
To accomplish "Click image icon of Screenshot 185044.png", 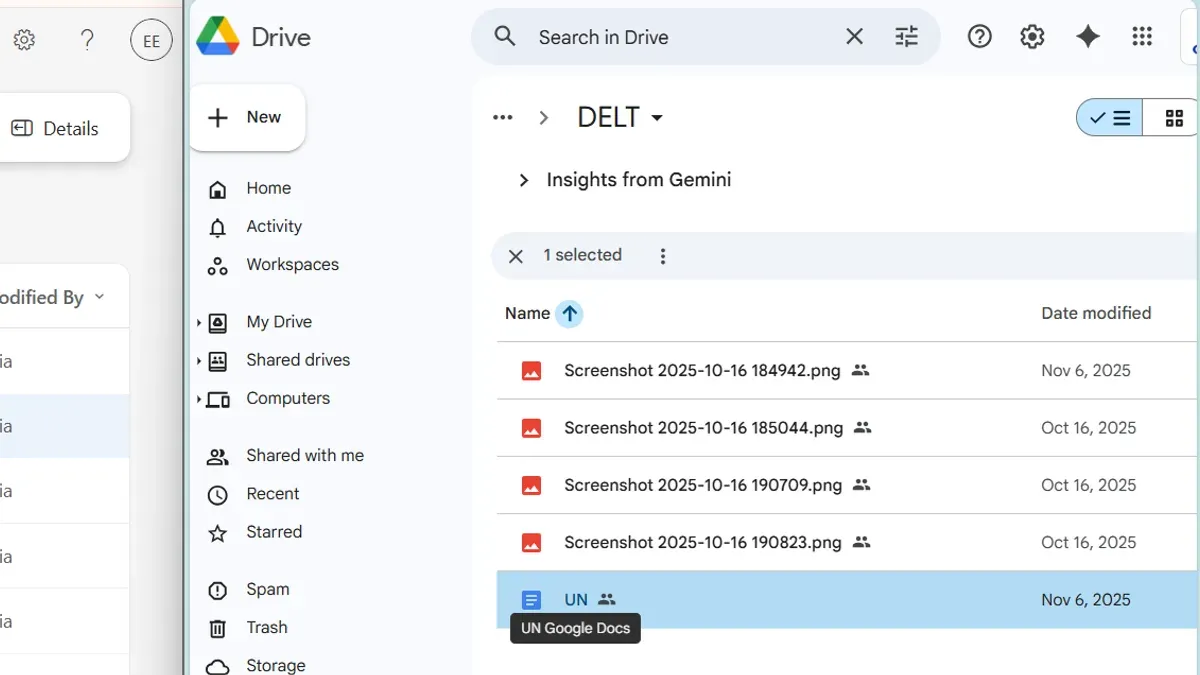I will coord(531,428).
